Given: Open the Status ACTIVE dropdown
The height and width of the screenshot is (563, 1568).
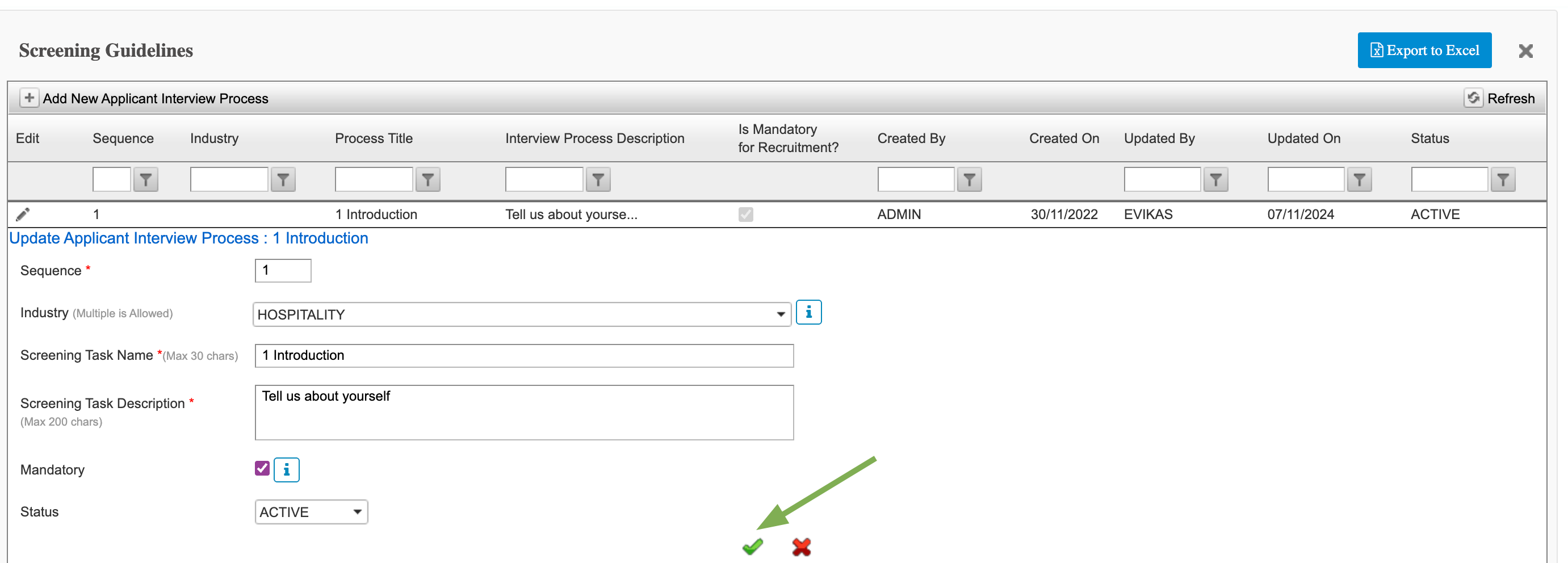Looking at the screenshot, I should click(x=311, y=512).
